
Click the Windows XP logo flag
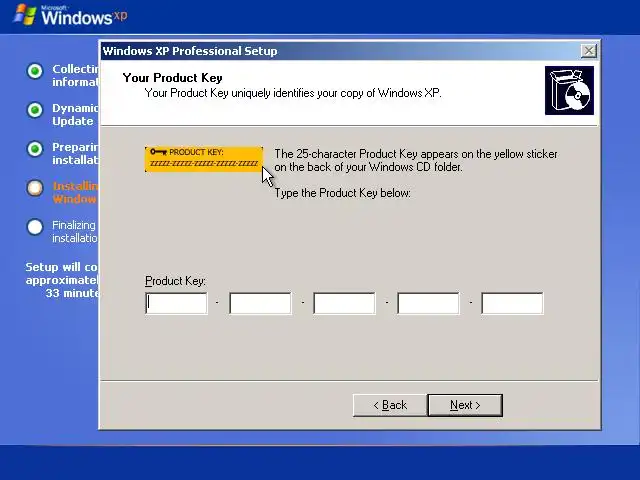pyautogui.click(x=25, y=15)
